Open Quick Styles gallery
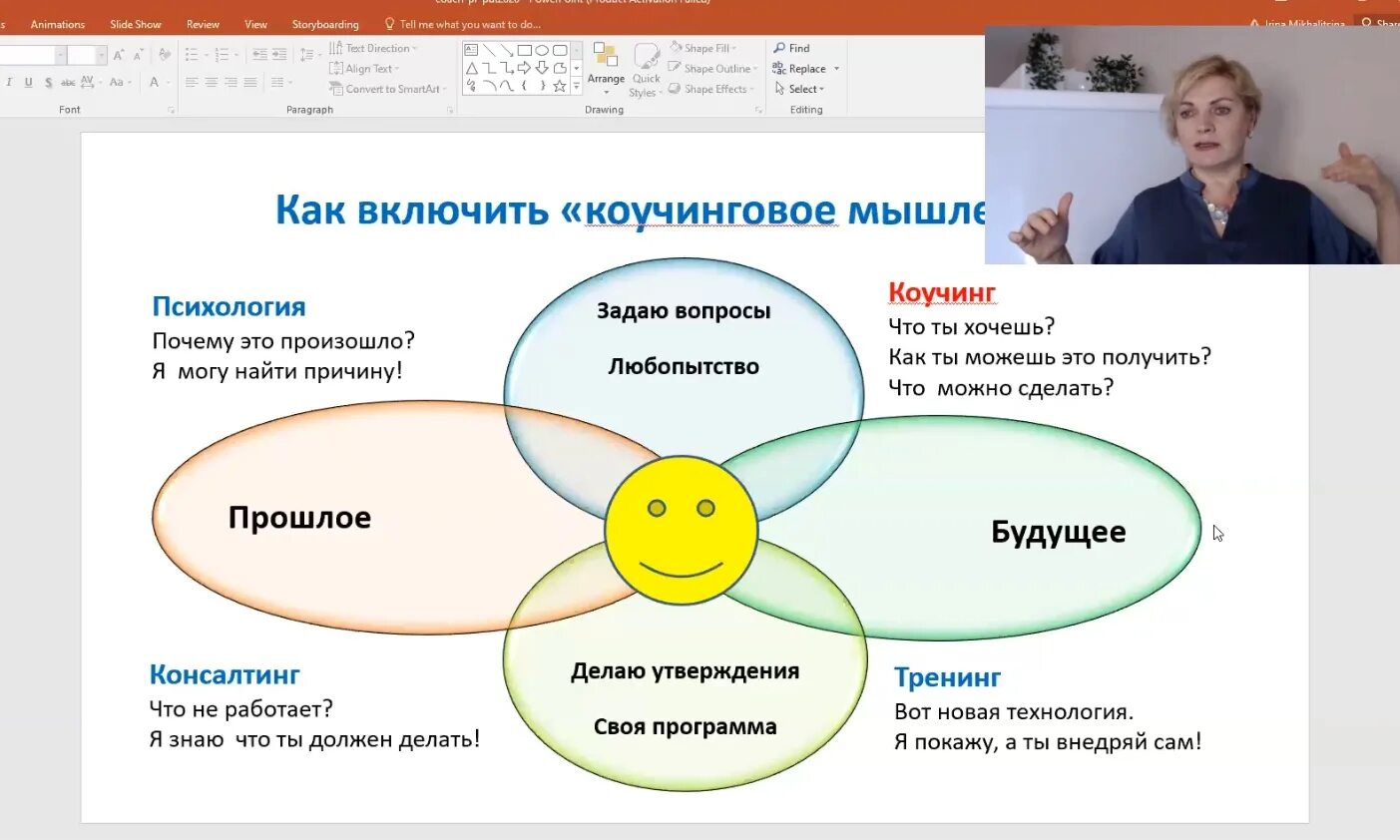Screen dimensions: 1400x840 pos(646,70)
